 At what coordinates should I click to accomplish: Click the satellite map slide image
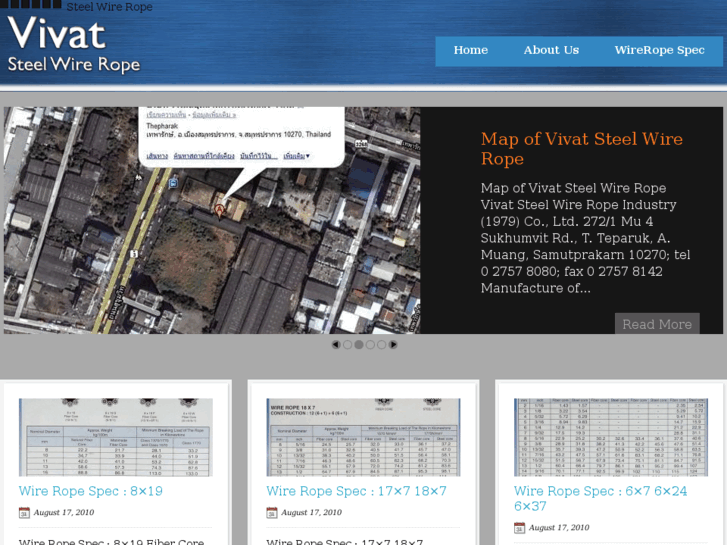(212, 220)
